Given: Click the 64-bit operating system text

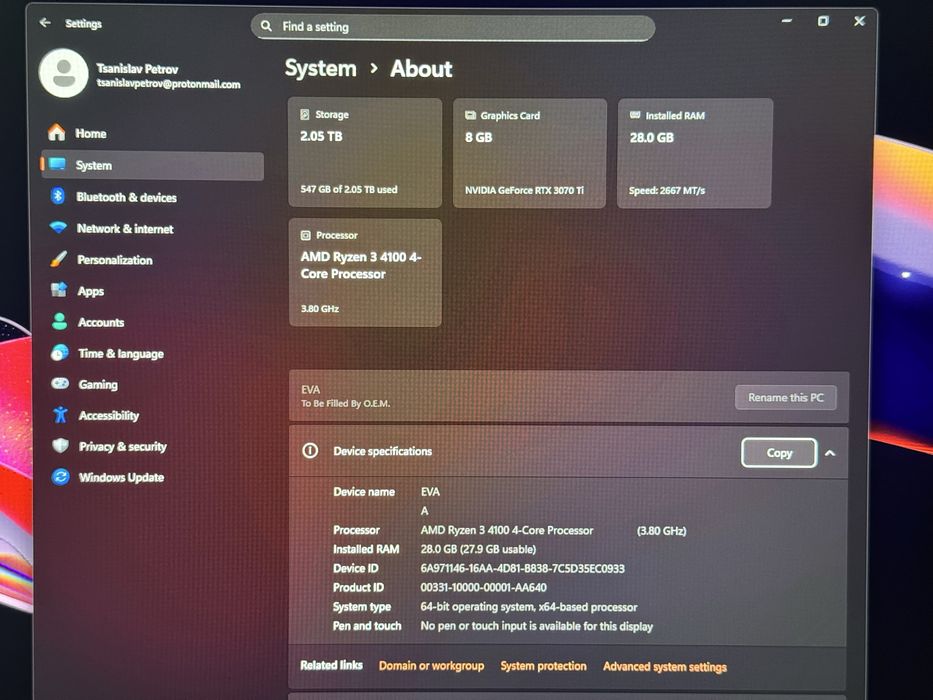Looking at the screenshot, I should tap(528, 607).
